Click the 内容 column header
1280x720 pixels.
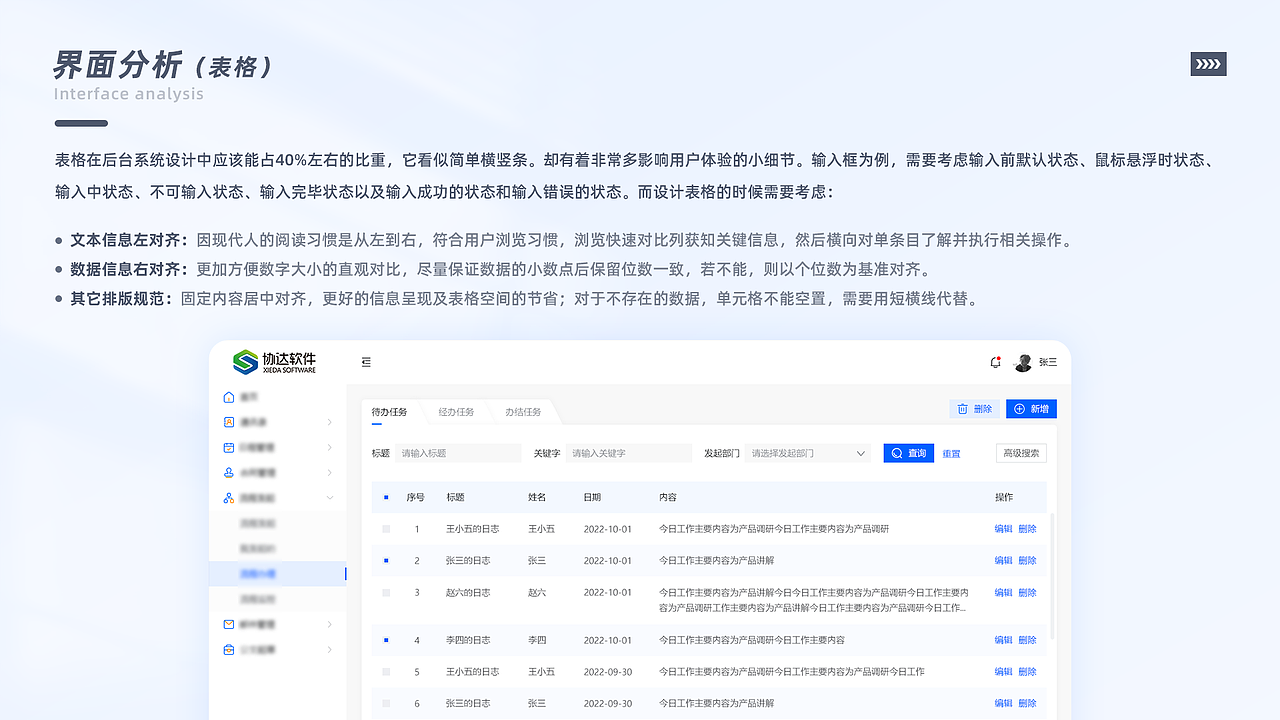click(x=668, y=497)
